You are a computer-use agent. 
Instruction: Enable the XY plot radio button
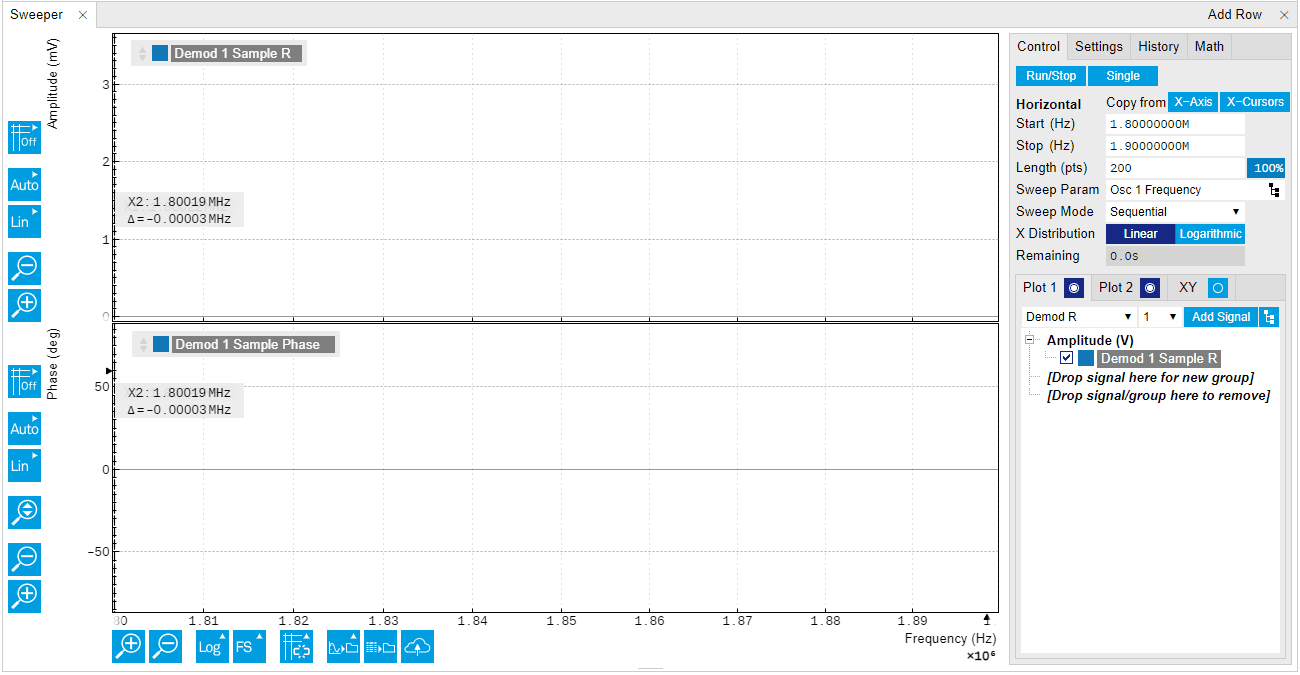[x=1218, y=287]
